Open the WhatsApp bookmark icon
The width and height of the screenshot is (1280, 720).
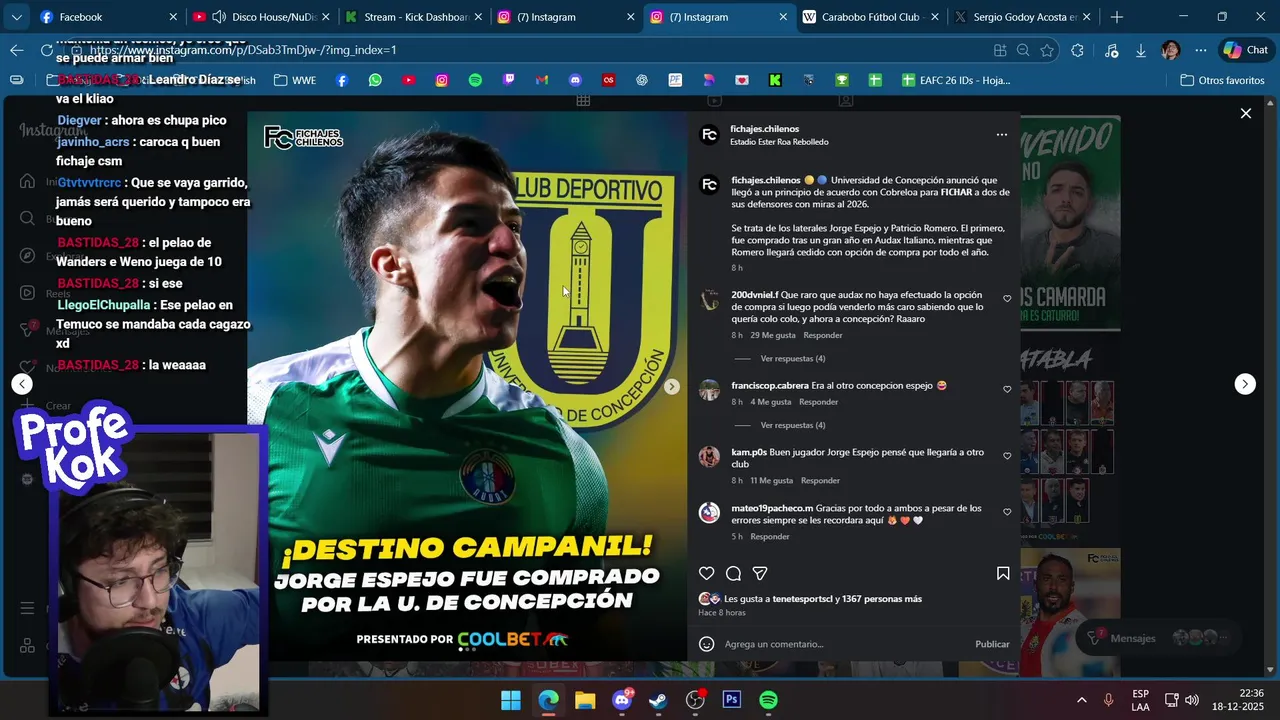(x=375, y=80)
